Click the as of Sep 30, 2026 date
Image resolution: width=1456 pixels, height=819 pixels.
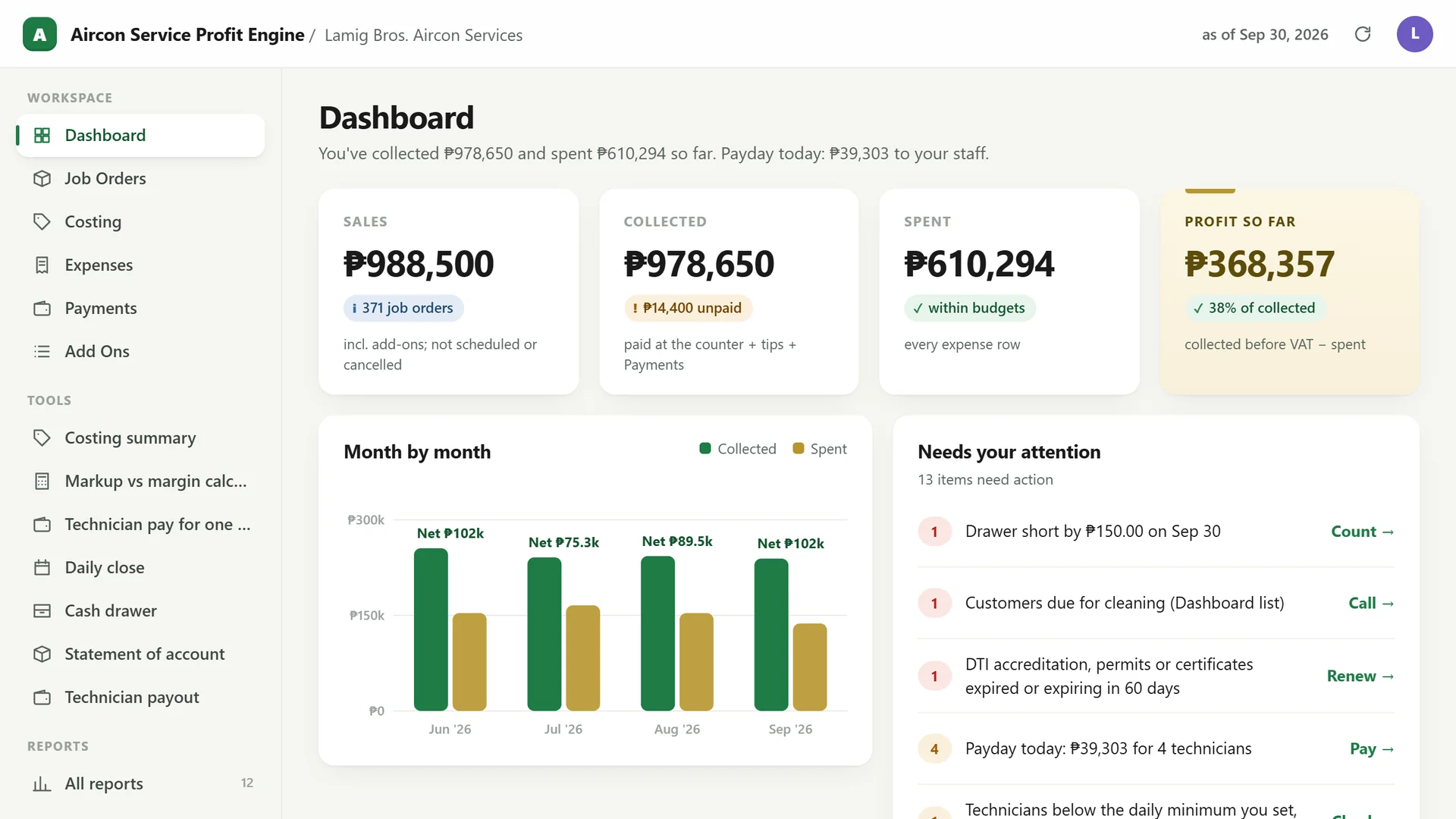pos(1265,34)
